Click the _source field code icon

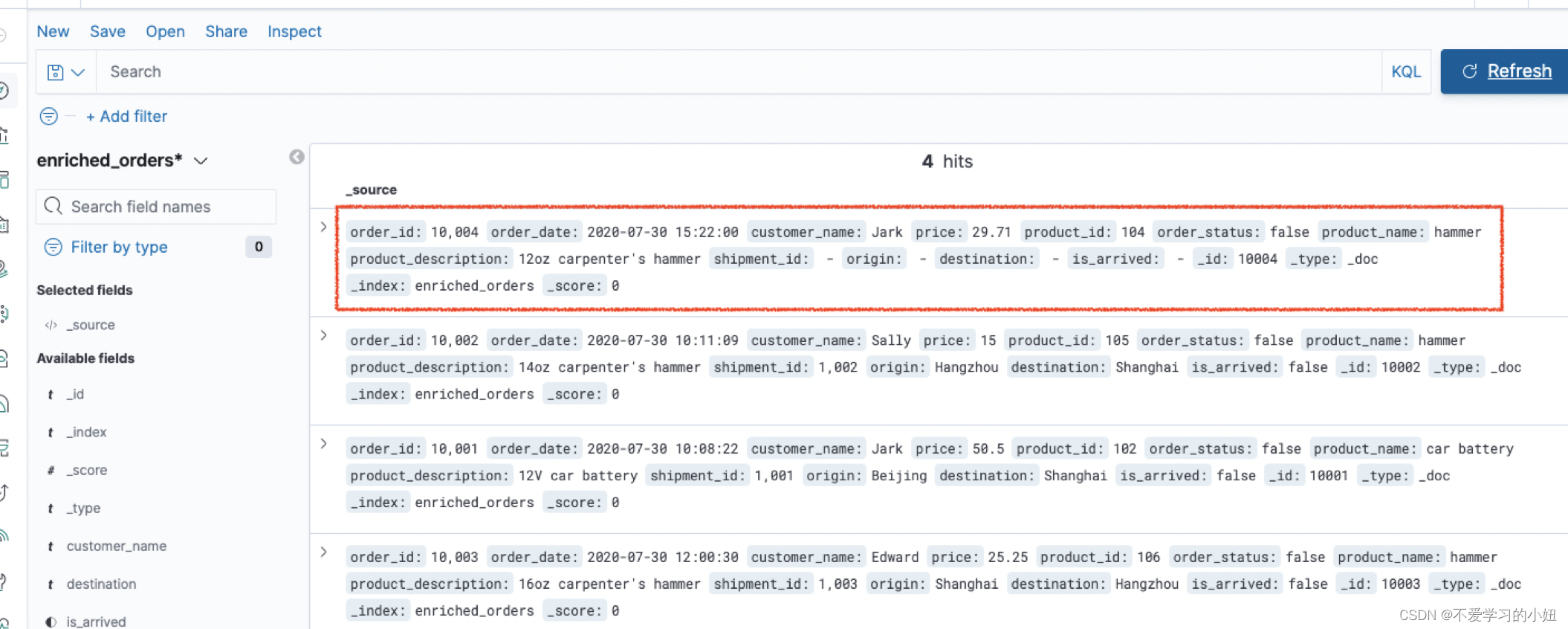51,325
